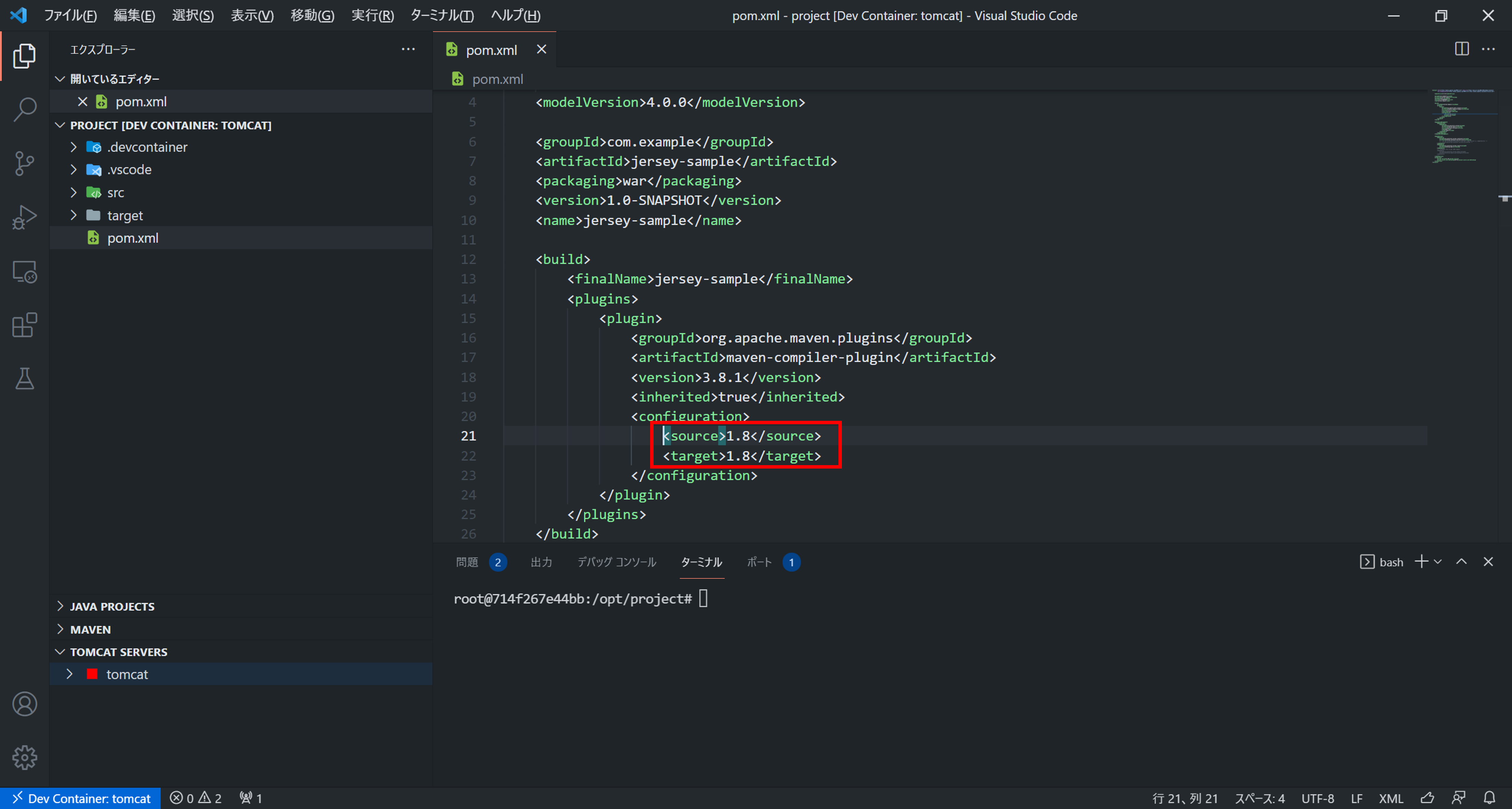Viewport: 1512px width, 809px height.
Task: Click the Dev Container: tomcat remote indicator
Action: [x=81, y=798]
